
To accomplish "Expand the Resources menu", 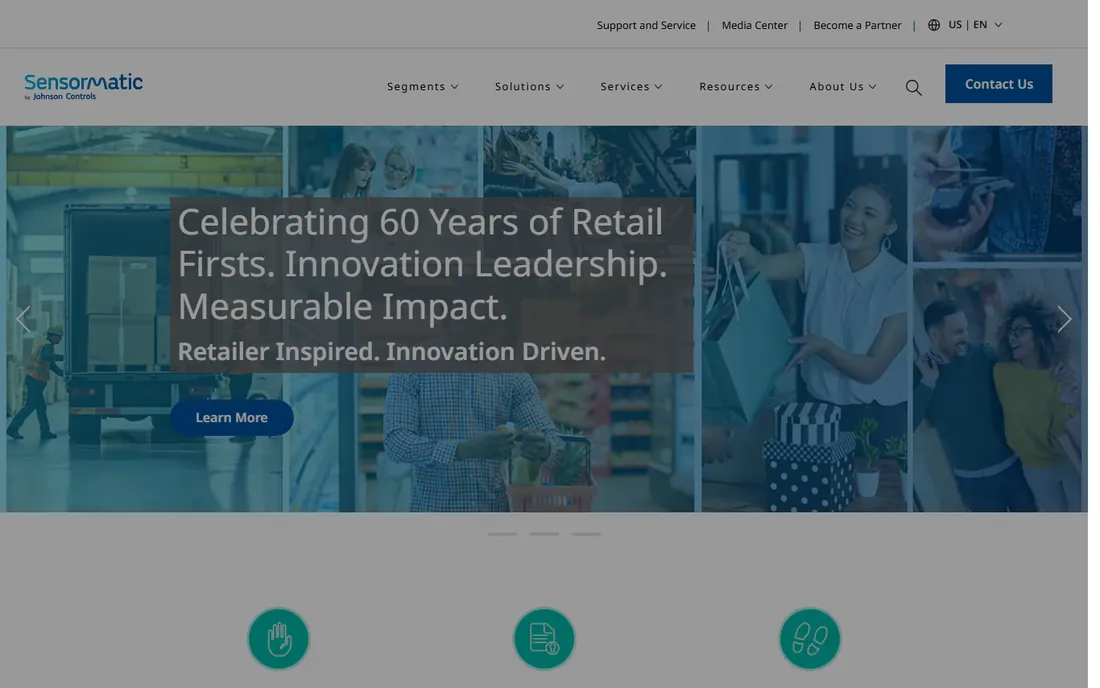I will [x=735, y=86].
